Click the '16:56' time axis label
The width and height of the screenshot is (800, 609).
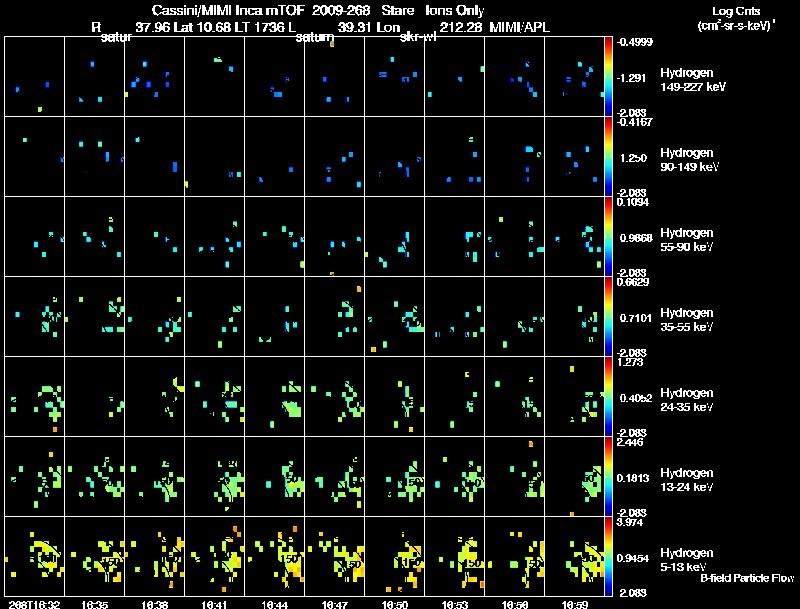tap(515, 604)
